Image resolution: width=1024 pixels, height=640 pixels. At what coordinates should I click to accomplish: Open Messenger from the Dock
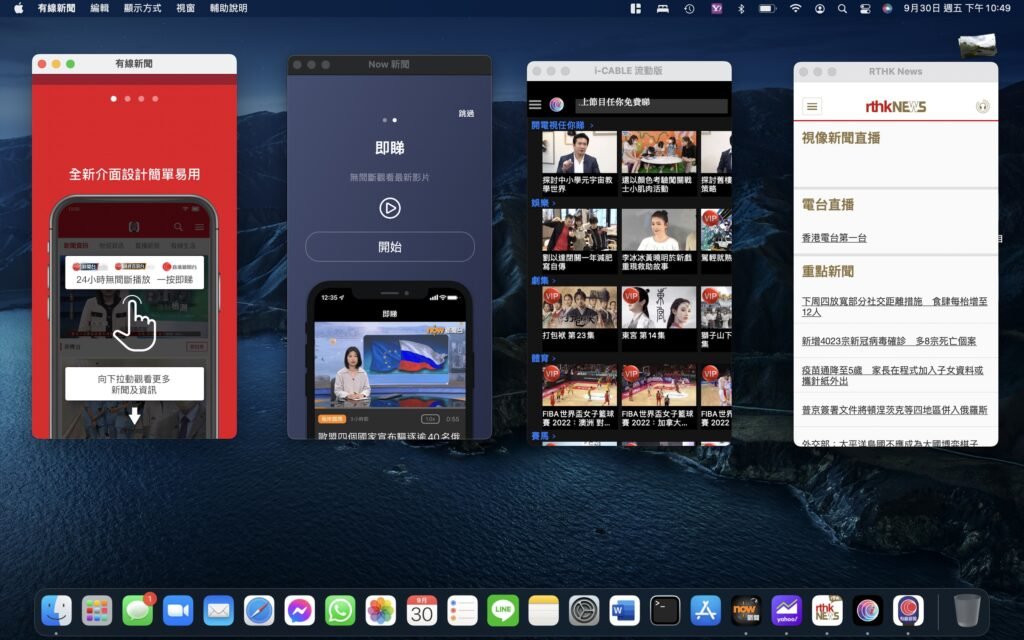[x=300, y=611]
